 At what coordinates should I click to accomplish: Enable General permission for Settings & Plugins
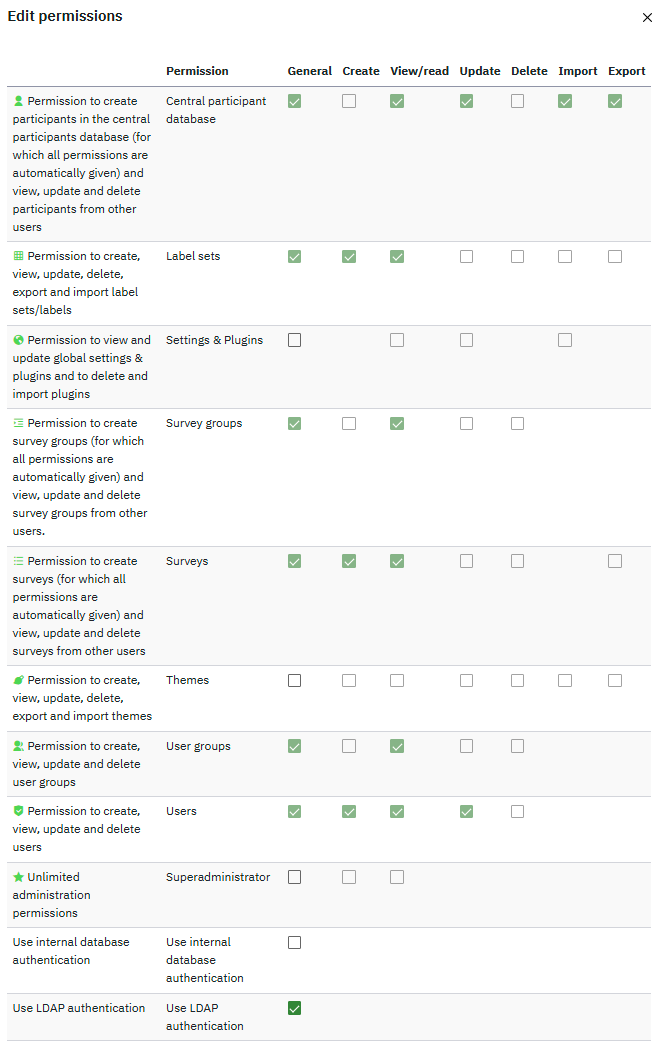click(x=294, y=340)
